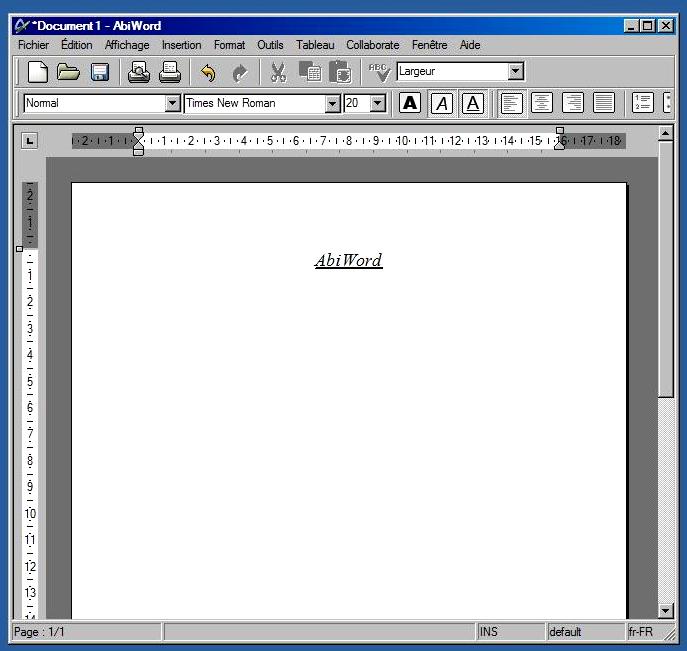Maximize the AbiWord window
This screenshot has height=651, width=687.
tap(647, 26)
